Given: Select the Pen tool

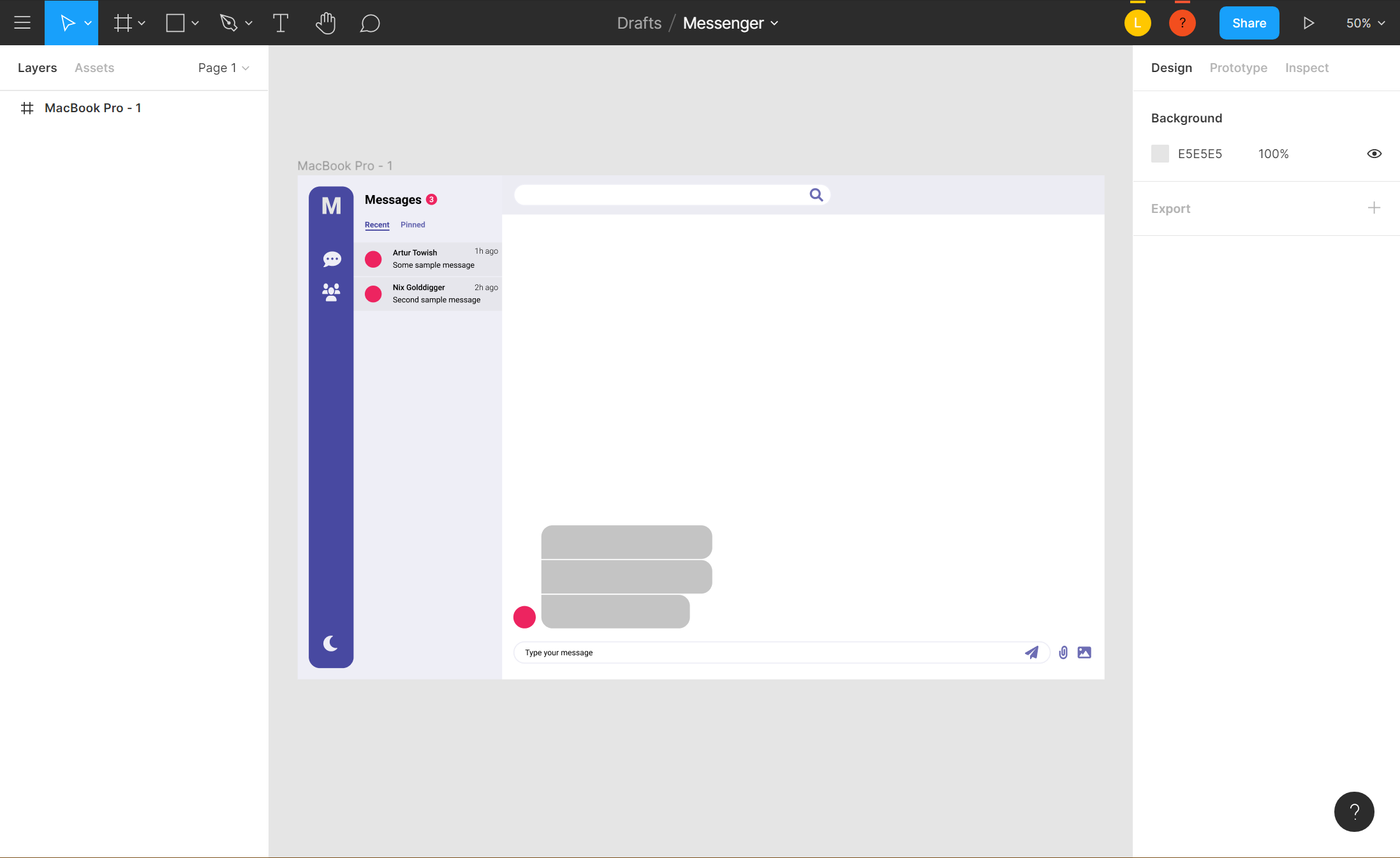Looking at the screenshot, I should [x=228, y=23].
